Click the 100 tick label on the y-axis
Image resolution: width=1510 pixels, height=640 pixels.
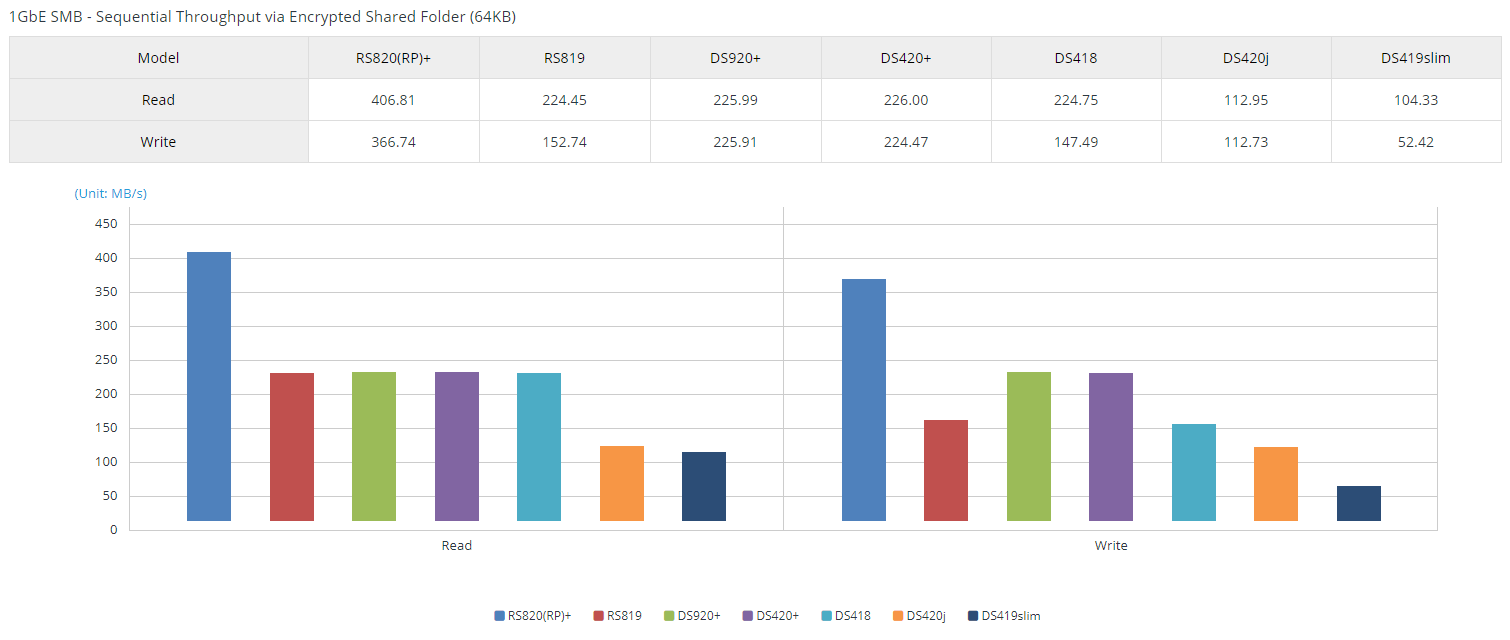click(x=107, y=462)
